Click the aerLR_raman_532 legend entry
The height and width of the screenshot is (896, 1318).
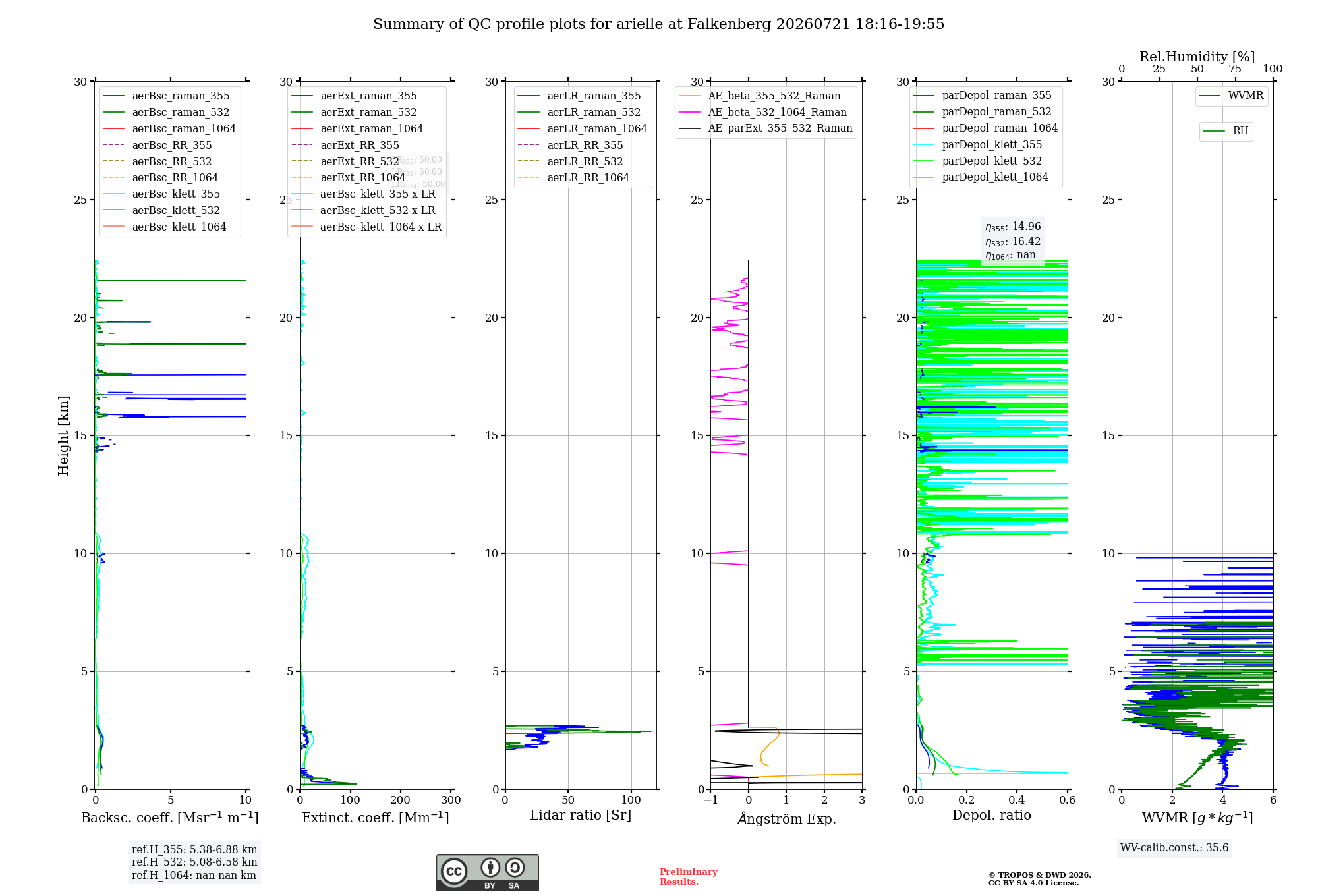point(579,113)
